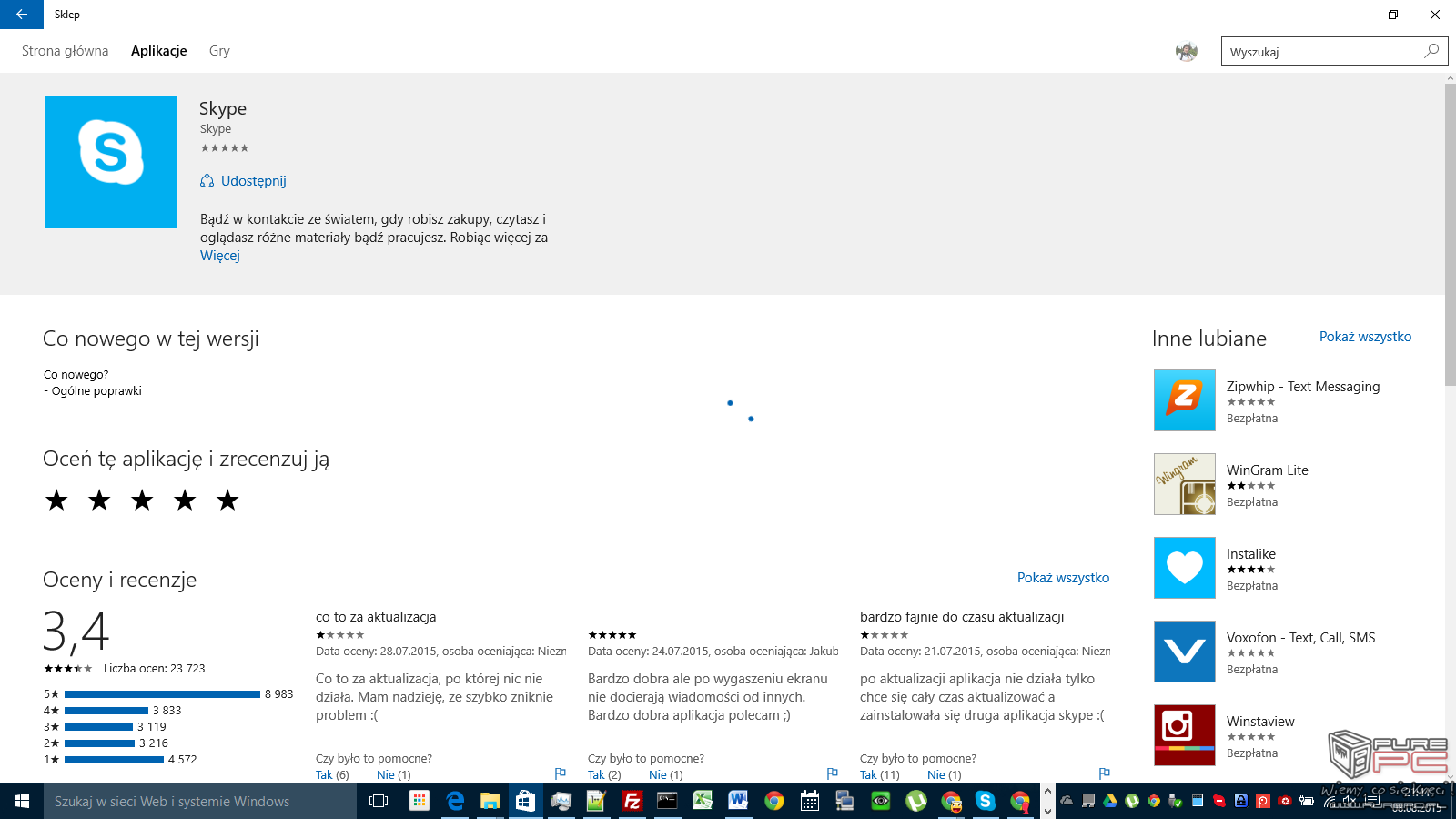
Task: Click Tak (2) on Jakub's review
Action: tap(604, 775)
